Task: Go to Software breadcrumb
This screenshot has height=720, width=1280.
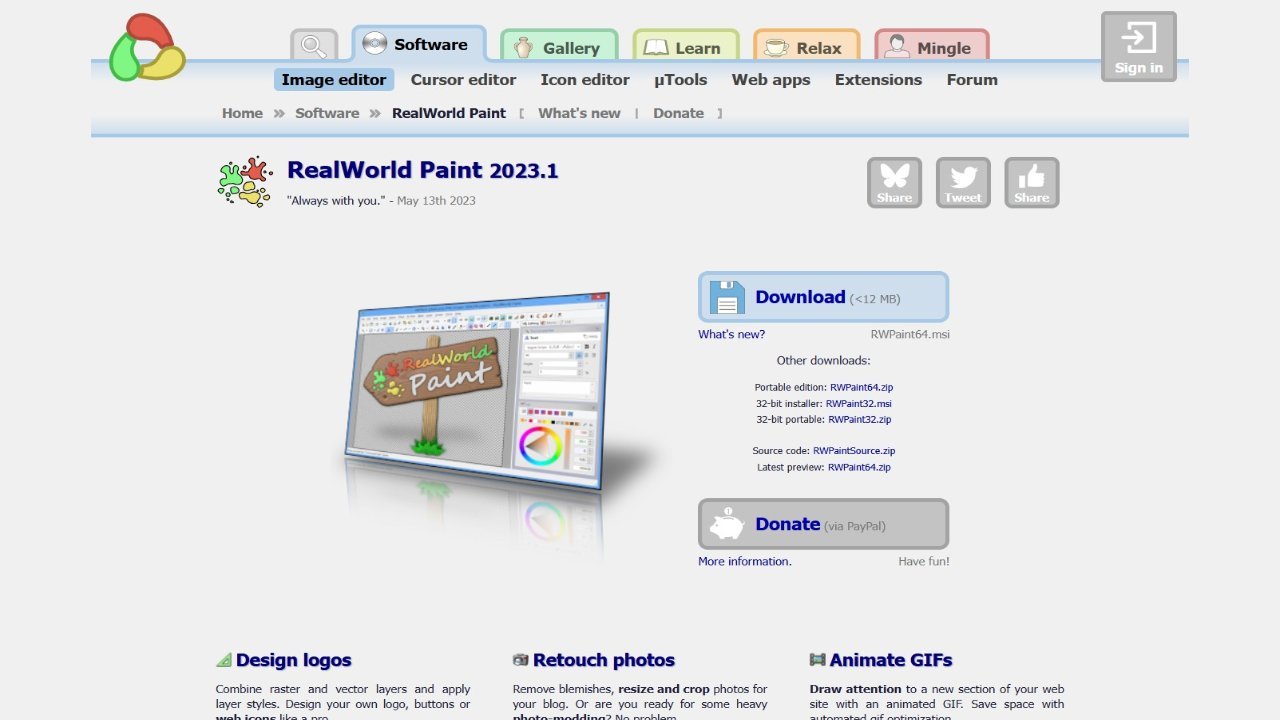Action: [x=327, y=113]
